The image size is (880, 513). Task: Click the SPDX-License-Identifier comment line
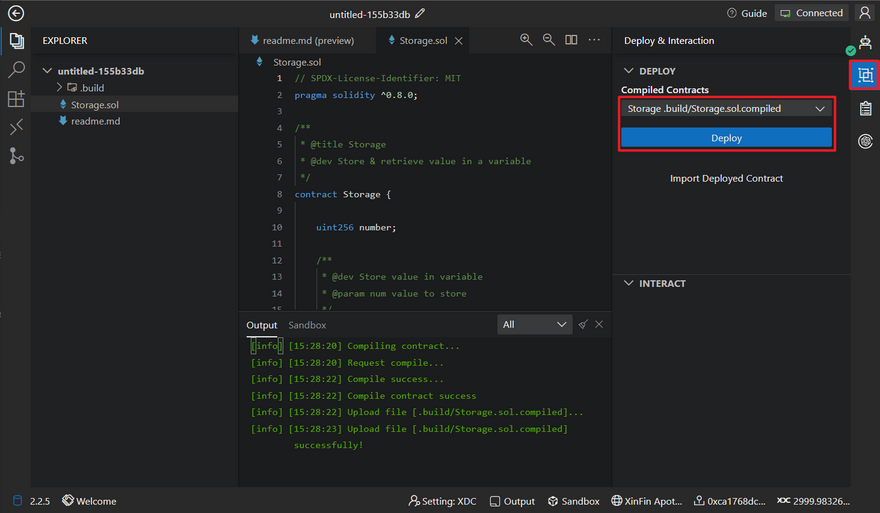point(378,79)
